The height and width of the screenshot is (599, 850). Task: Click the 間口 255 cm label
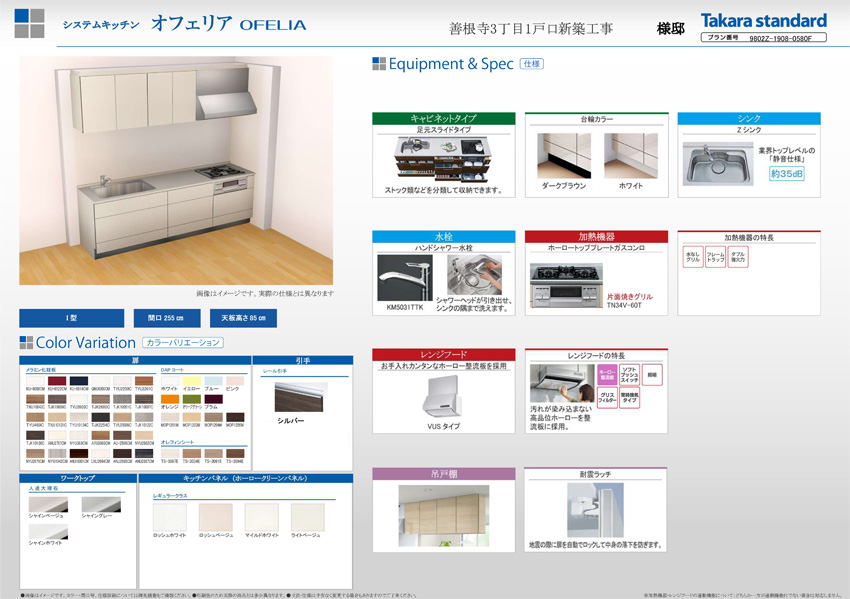click(167, 318)
